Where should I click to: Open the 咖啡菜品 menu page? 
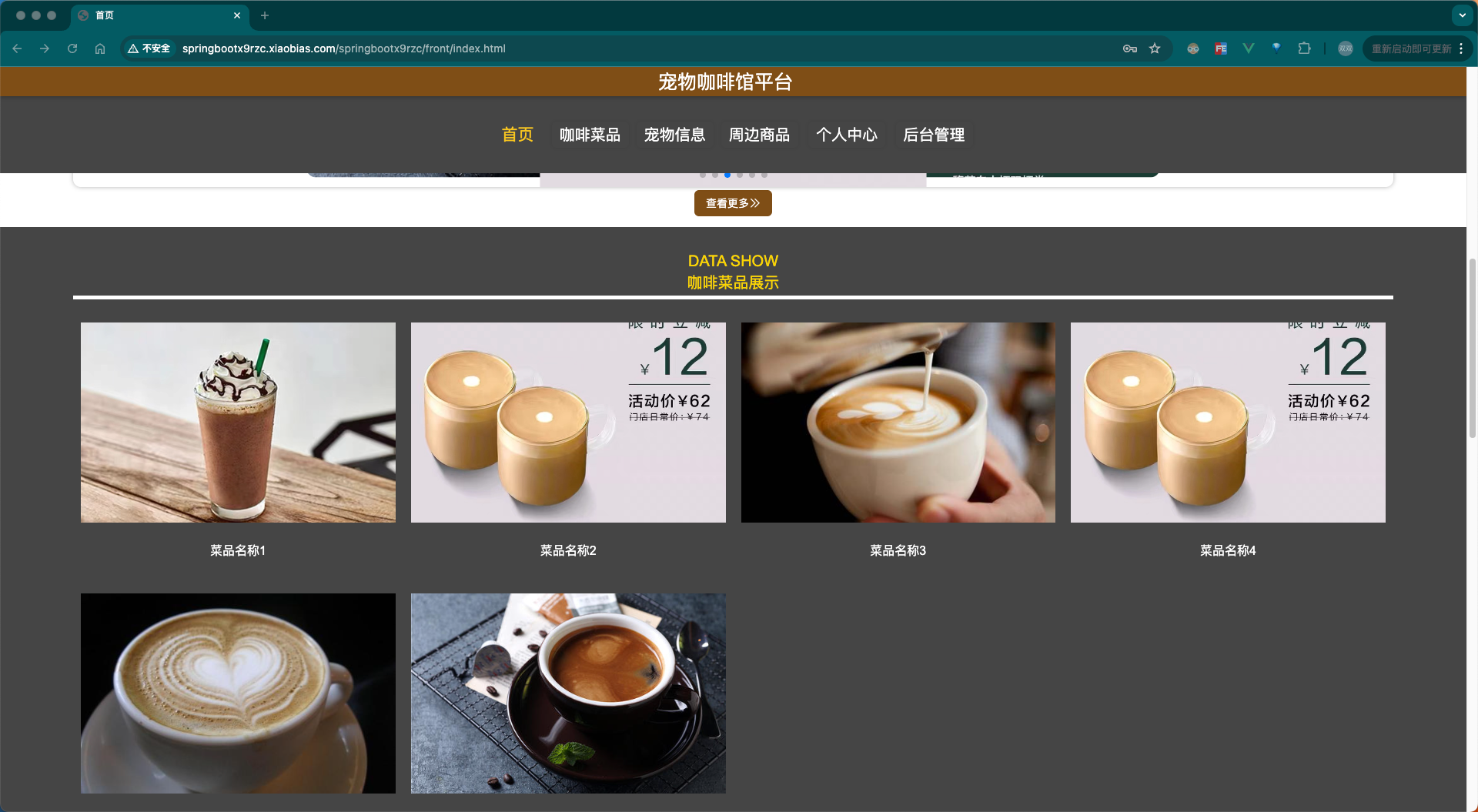pos(590,135)
